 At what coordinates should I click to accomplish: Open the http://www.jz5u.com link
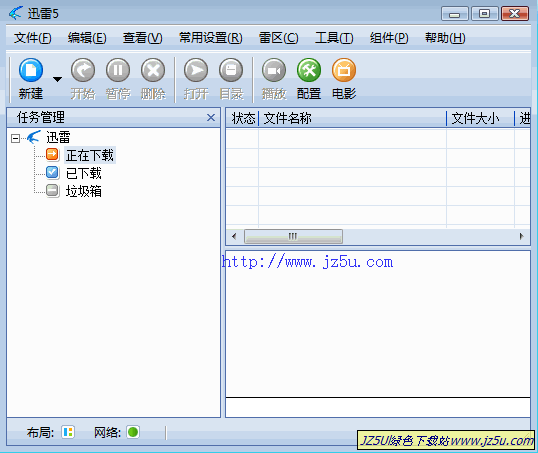pyautogui.click(x=307, y=262)
